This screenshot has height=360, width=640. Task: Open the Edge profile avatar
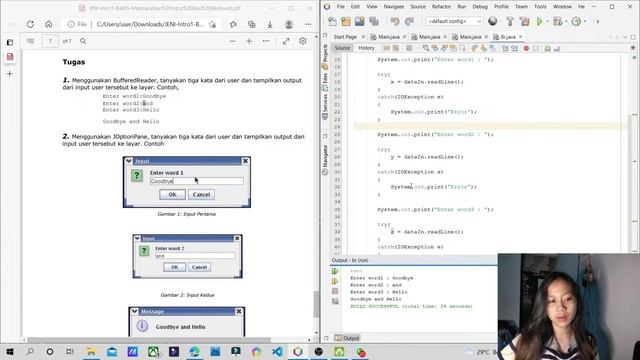(x=289, y=24)
